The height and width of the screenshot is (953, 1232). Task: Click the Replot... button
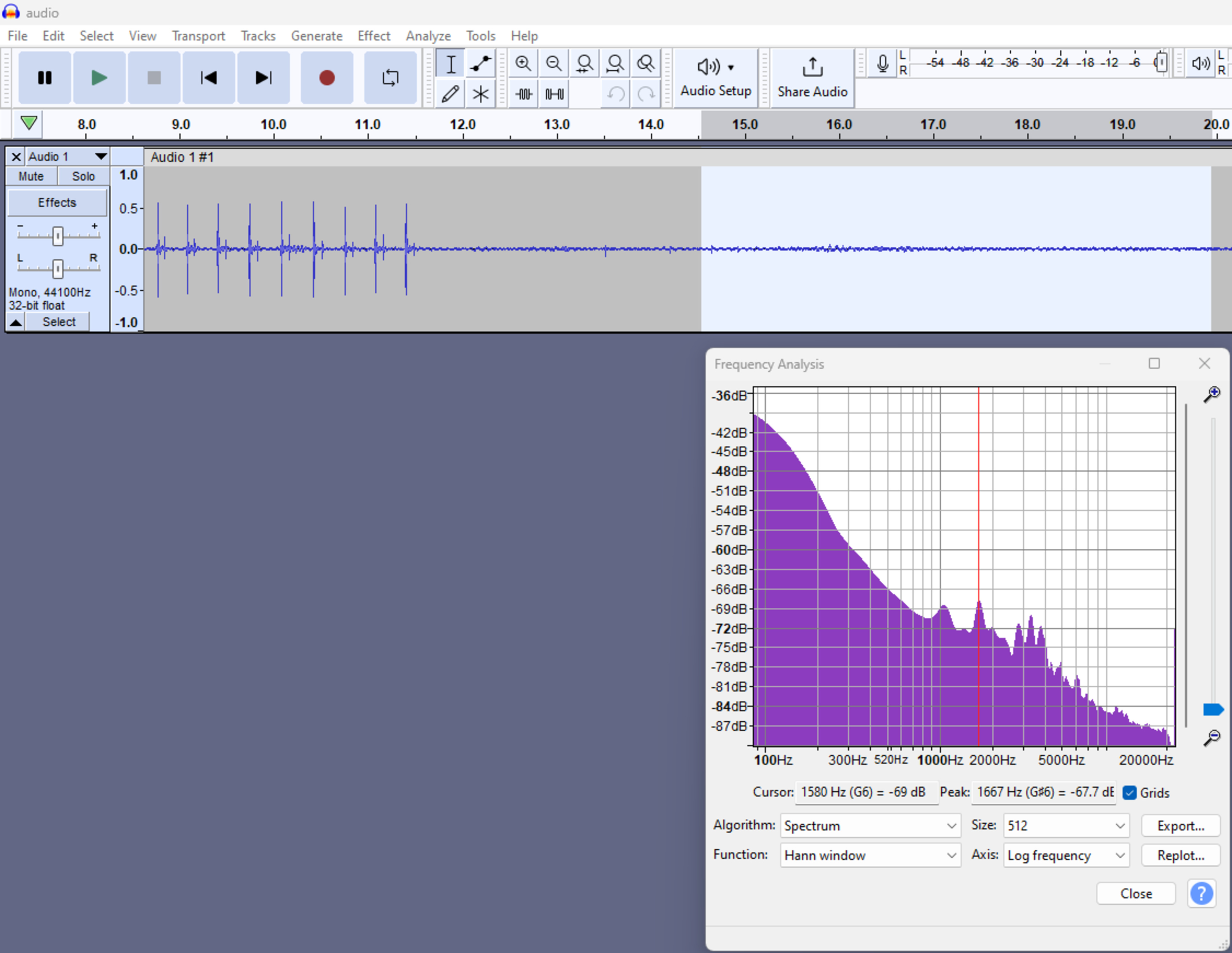tap(1180, 855)
